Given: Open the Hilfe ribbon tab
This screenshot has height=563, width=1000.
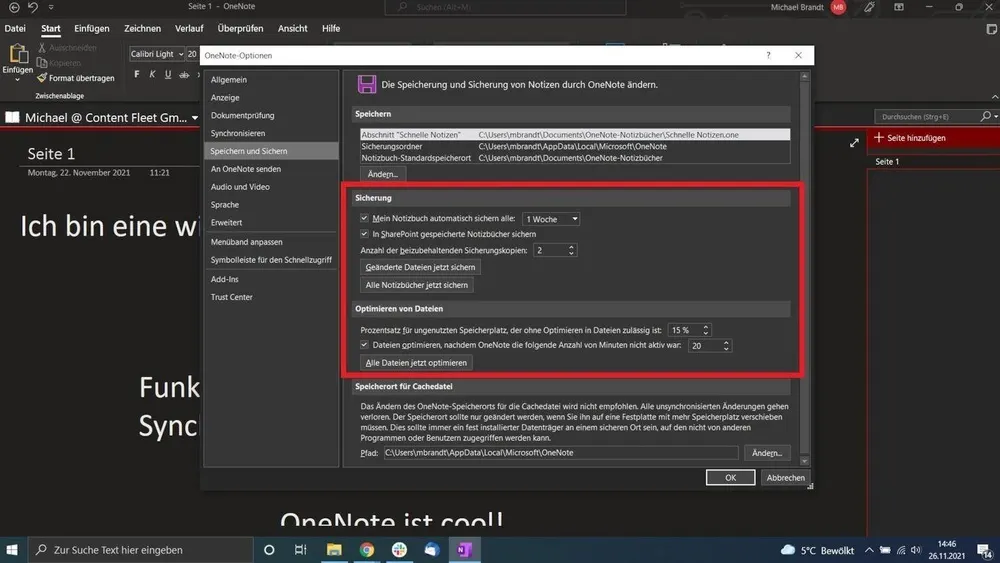Looking at the screenshot, I should tap(331, 28).
